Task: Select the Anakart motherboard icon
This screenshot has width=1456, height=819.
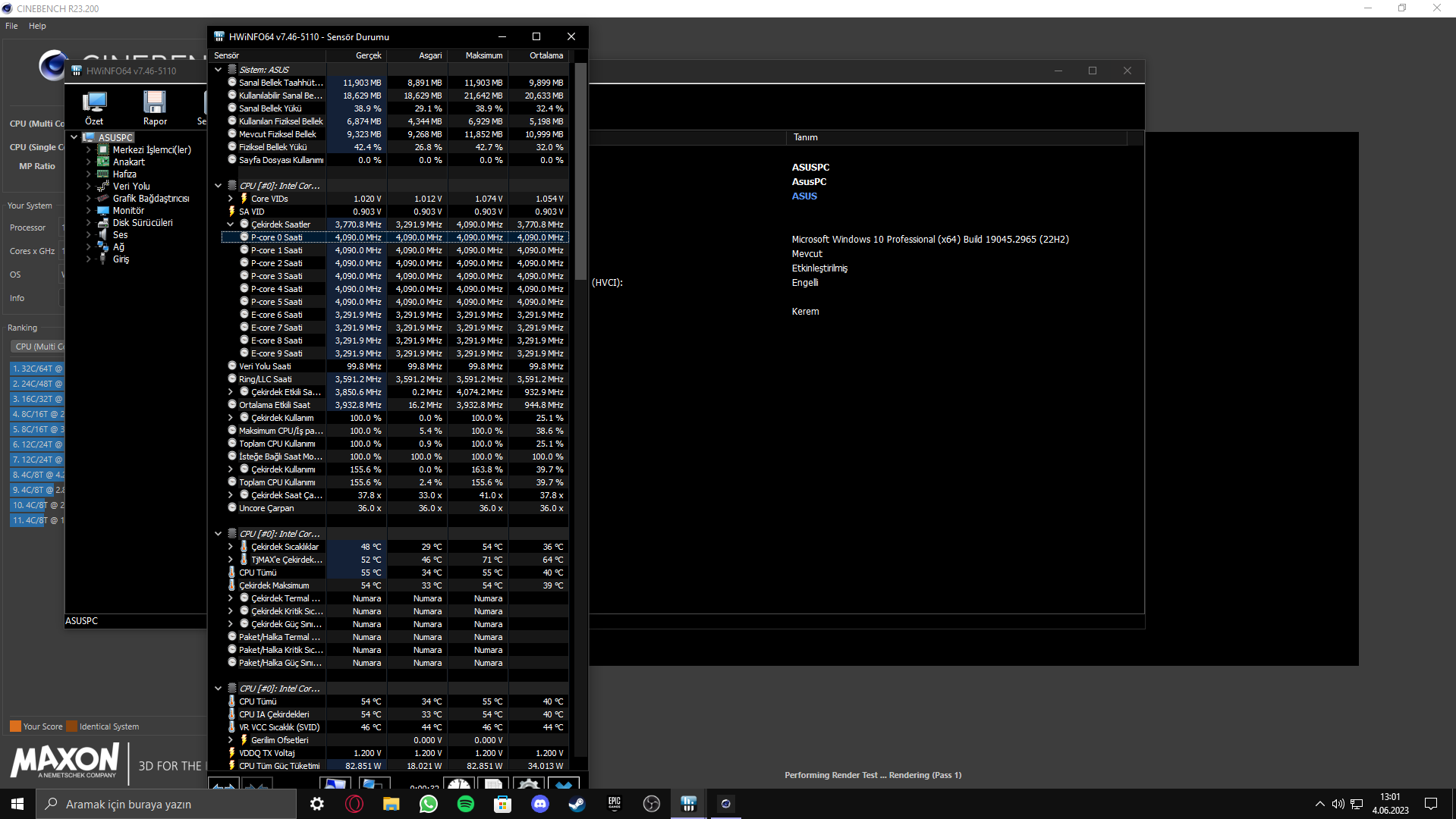Action: 103,162
